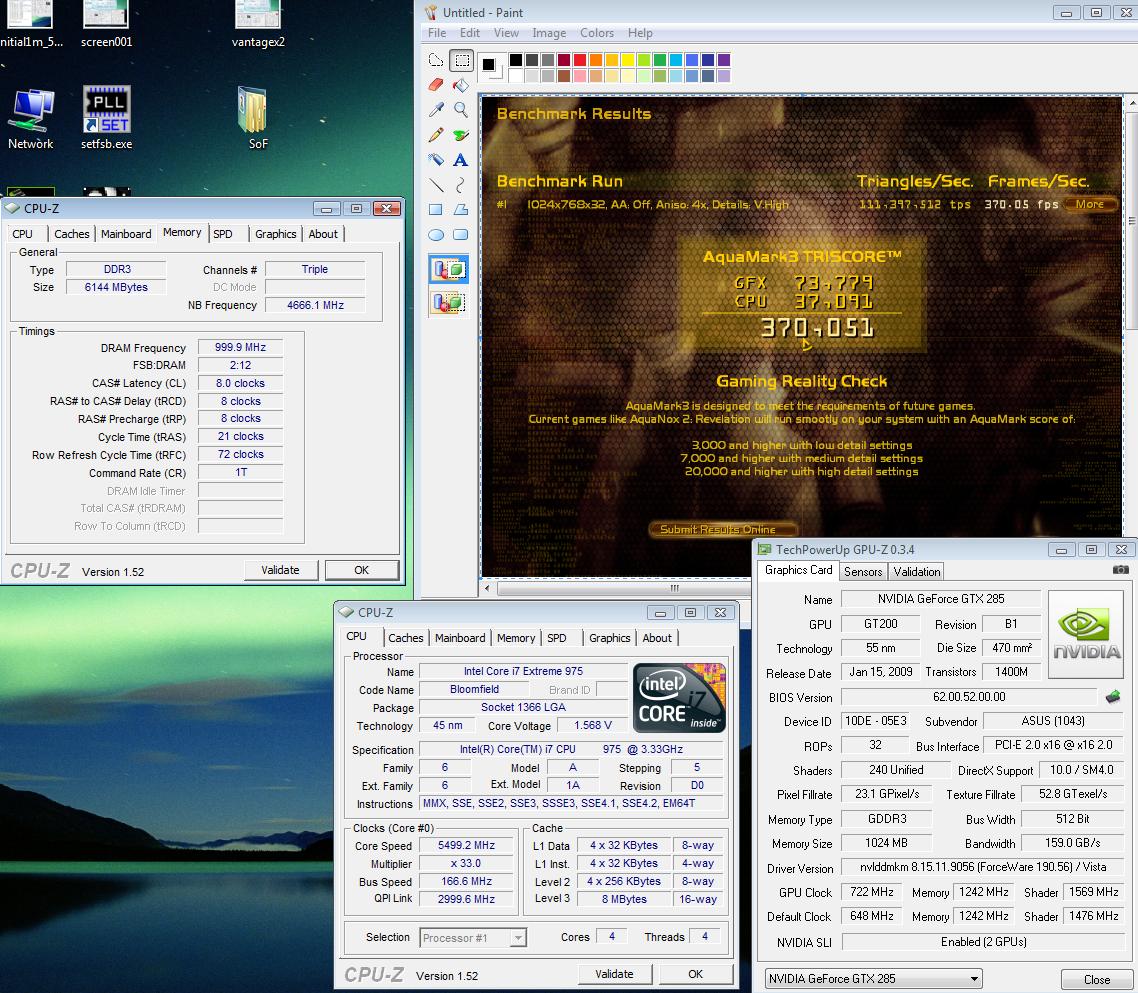The image size is (1138, 993).
Task: Select the rectangular Select tool in Paint
Action: (462, 60)
